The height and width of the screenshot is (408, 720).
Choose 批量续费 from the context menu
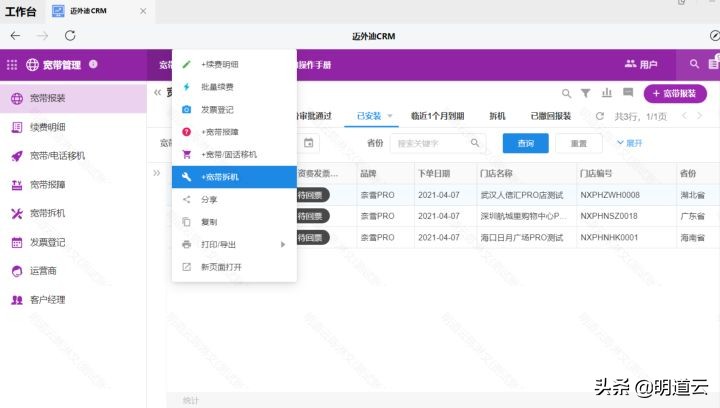[x=234, y=87]
